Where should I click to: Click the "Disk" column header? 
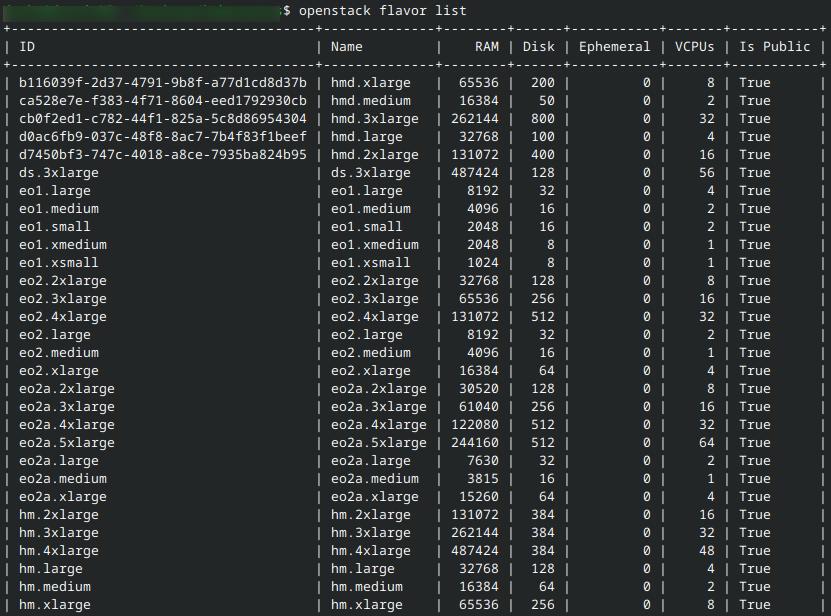[538, 46]
